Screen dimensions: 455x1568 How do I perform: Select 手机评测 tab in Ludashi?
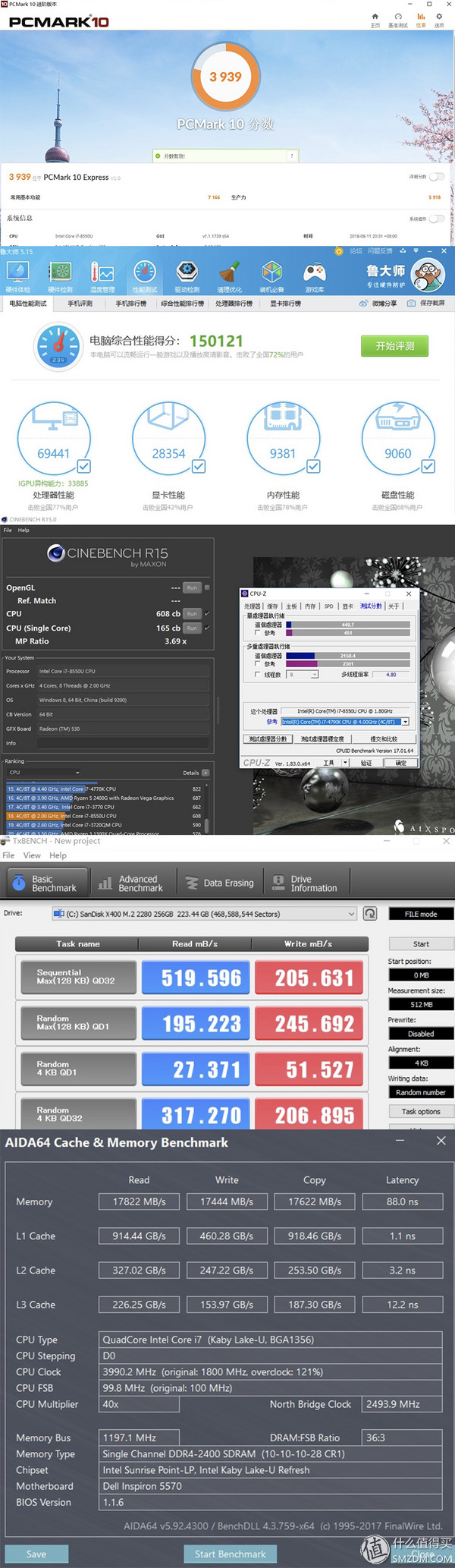pyautogui.click(x=80, y=304)
